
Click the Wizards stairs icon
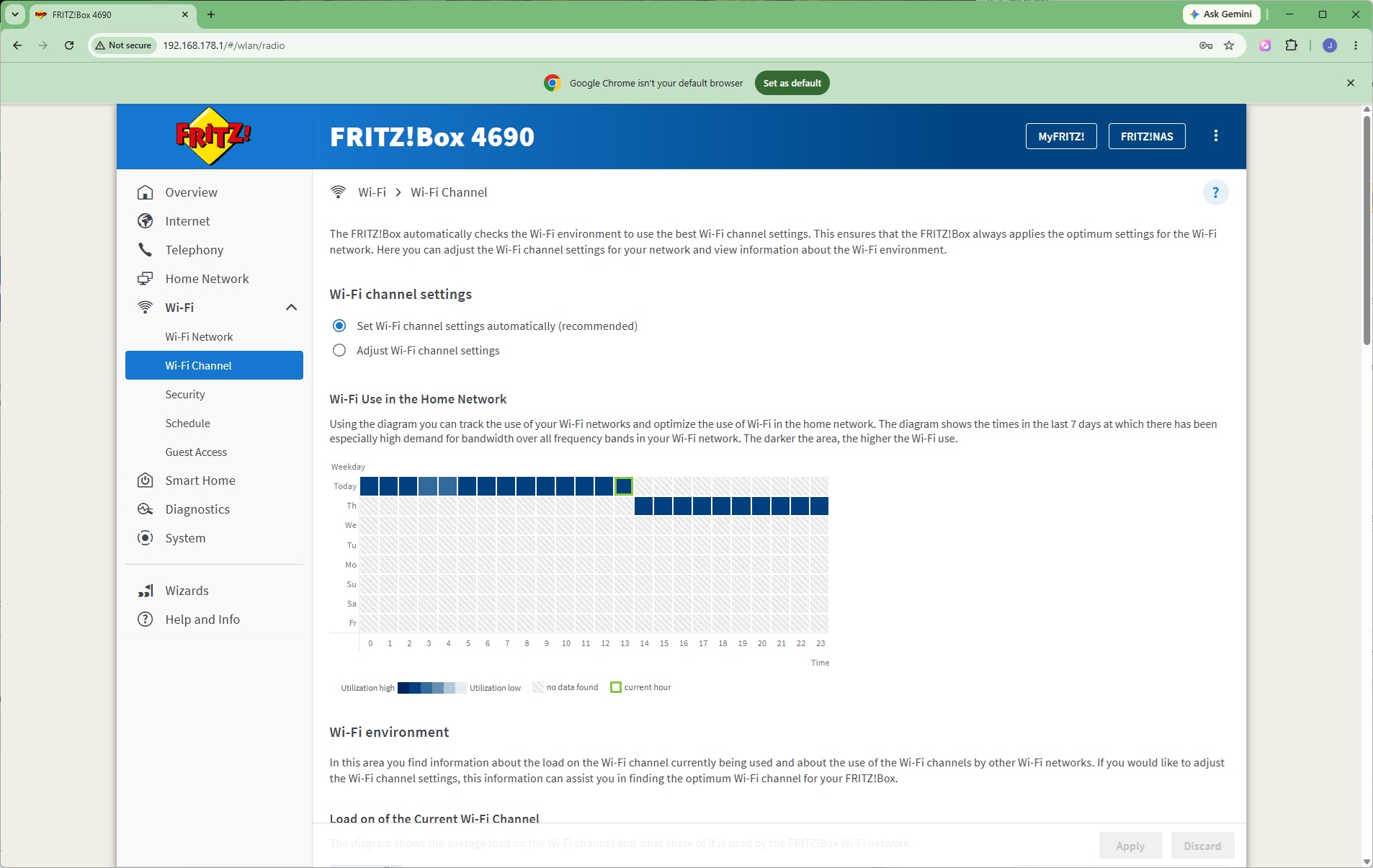146,591
